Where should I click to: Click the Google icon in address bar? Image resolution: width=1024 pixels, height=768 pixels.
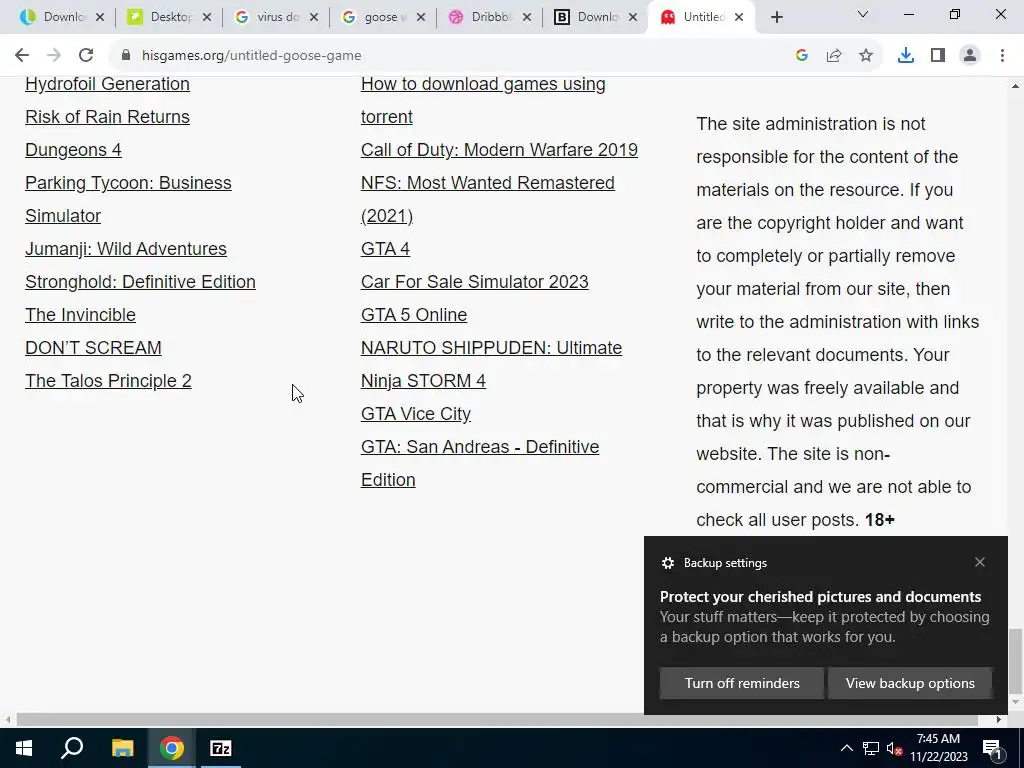pyautogui.click(x=802, y=56)
